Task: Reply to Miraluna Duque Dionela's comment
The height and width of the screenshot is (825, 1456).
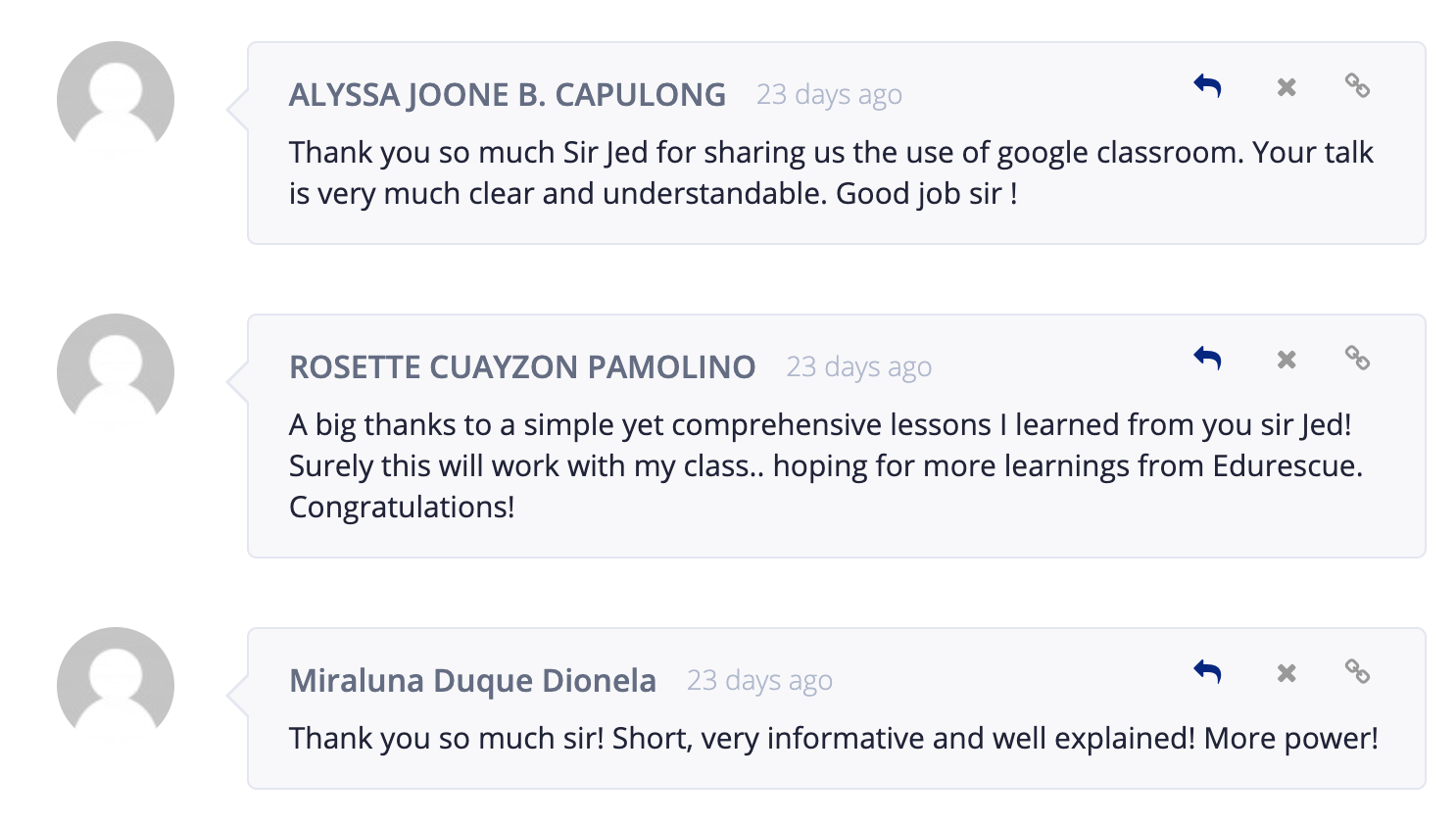Action: coord(1207,672)
